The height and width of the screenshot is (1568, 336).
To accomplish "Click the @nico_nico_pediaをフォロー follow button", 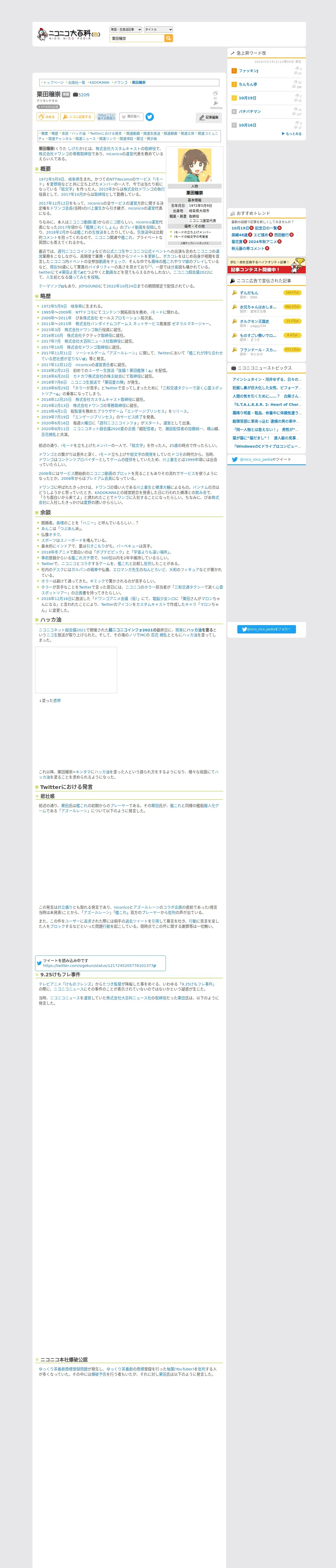I will pyautogui.click(x=266, y=629).
